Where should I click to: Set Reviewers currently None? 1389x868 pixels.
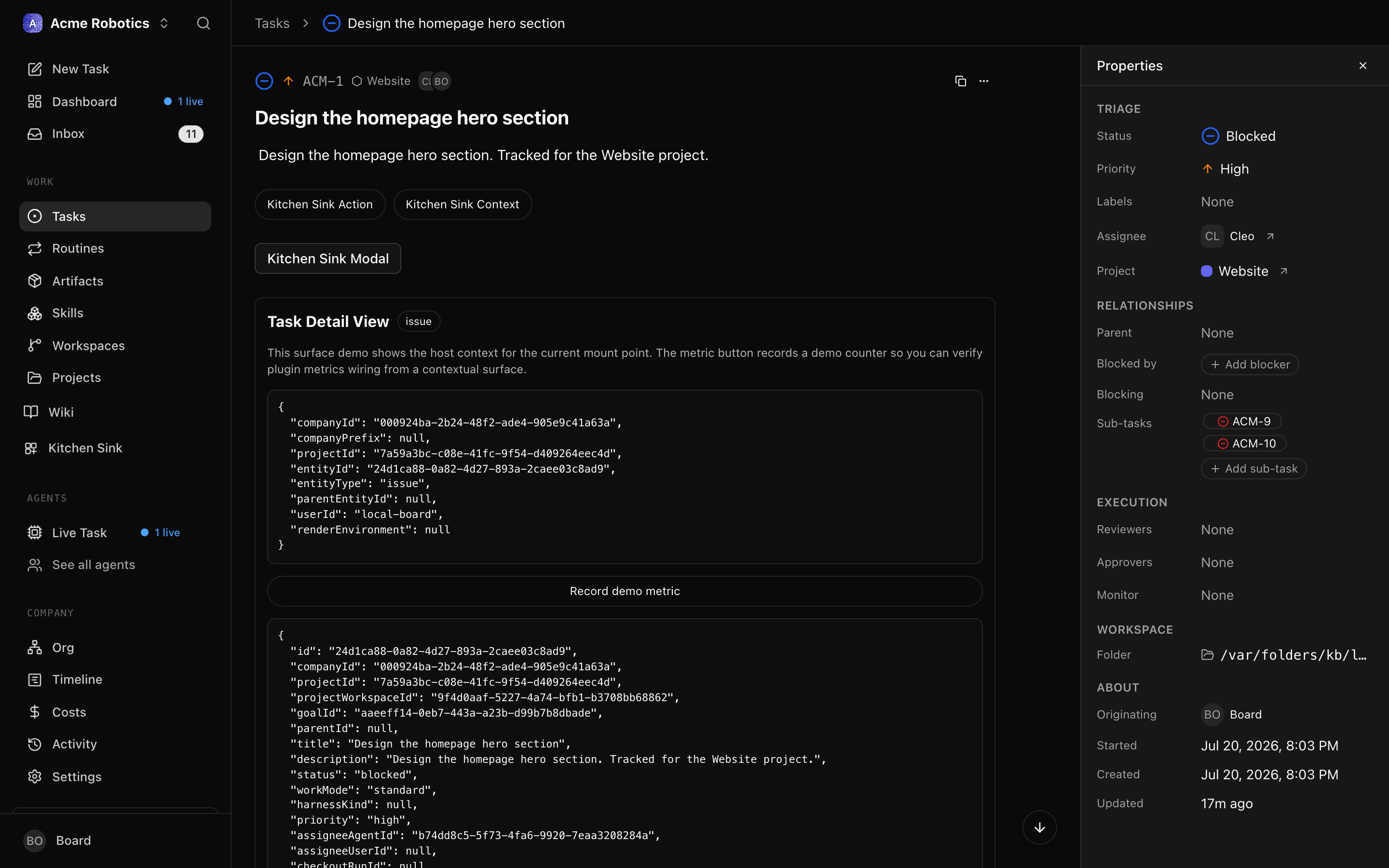[1217, 530]
